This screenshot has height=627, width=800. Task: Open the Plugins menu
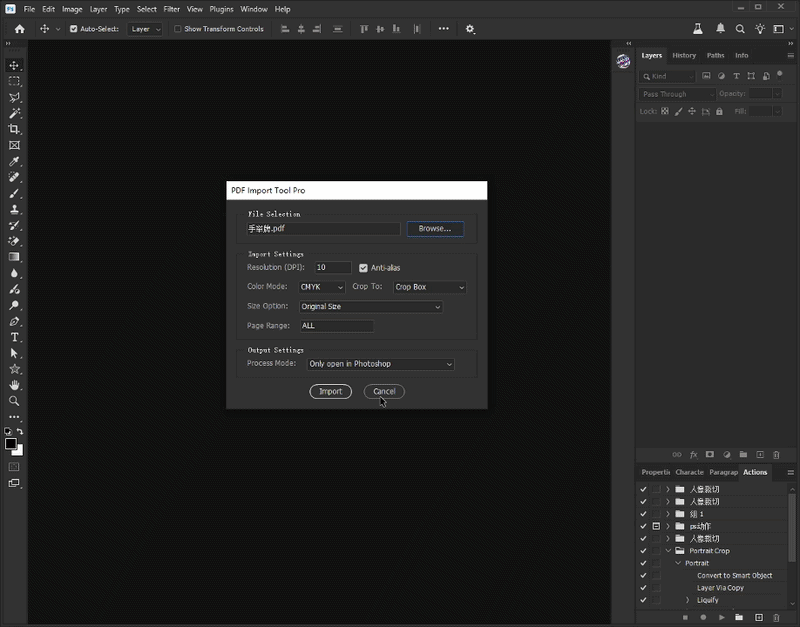pyautogui.click(x=221, y=9)
